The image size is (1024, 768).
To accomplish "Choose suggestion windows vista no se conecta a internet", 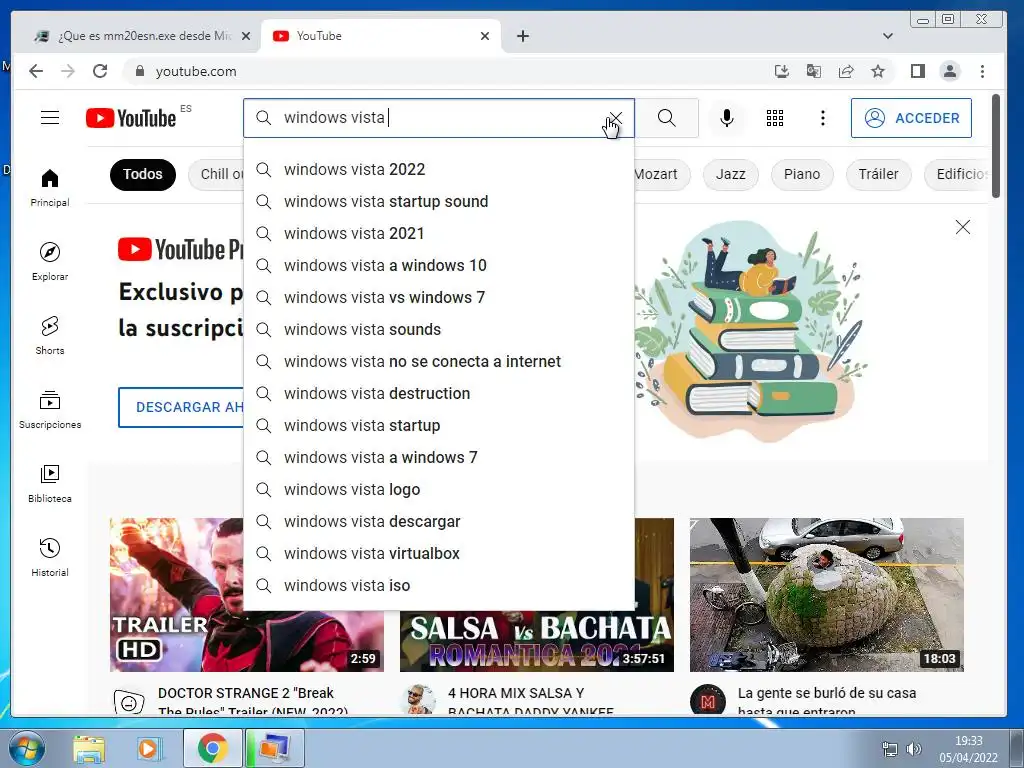I will coord(439,362).
